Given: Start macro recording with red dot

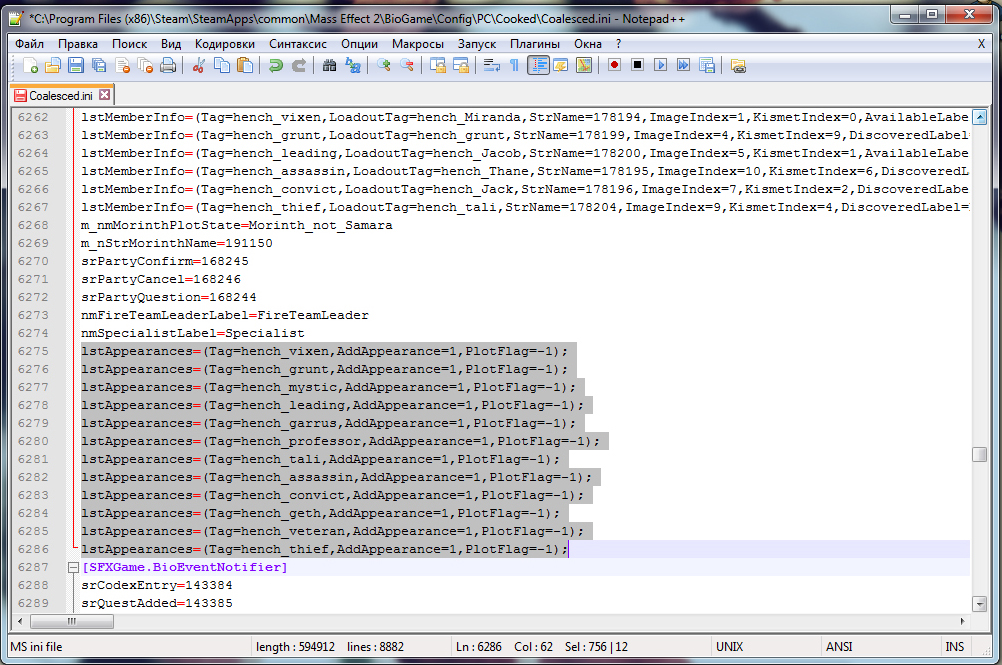Looking at the screenshot, I should coord(614,65).
